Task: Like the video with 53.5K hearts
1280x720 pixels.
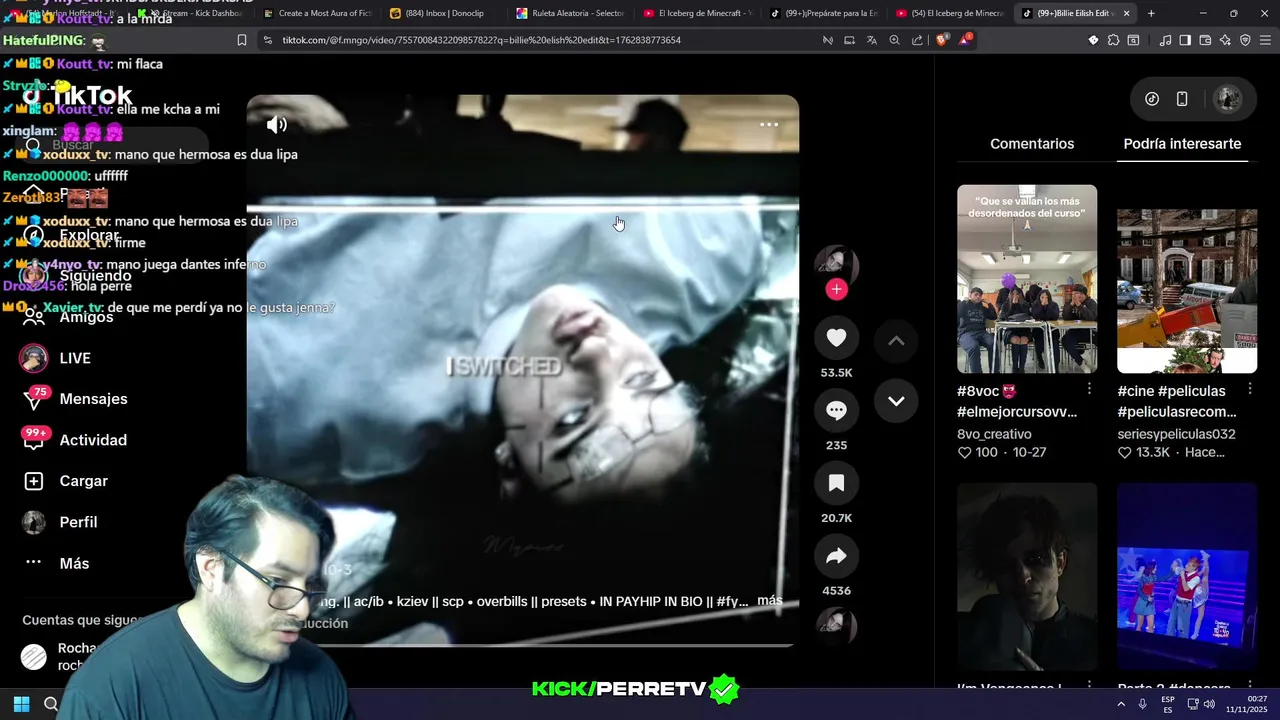Action: point(836,338)
